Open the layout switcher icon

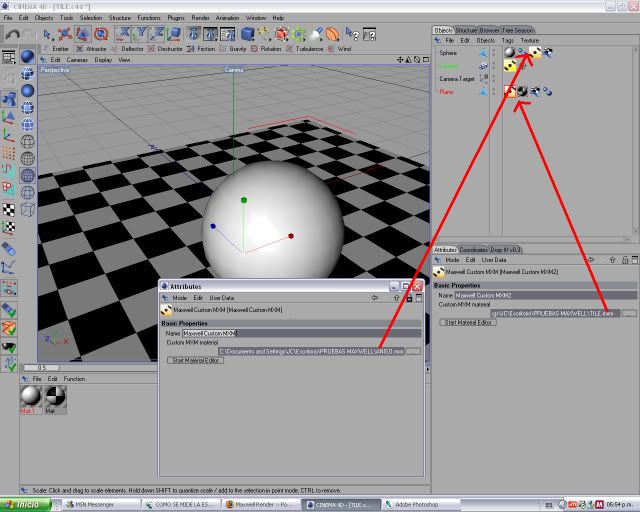point(9,57)
